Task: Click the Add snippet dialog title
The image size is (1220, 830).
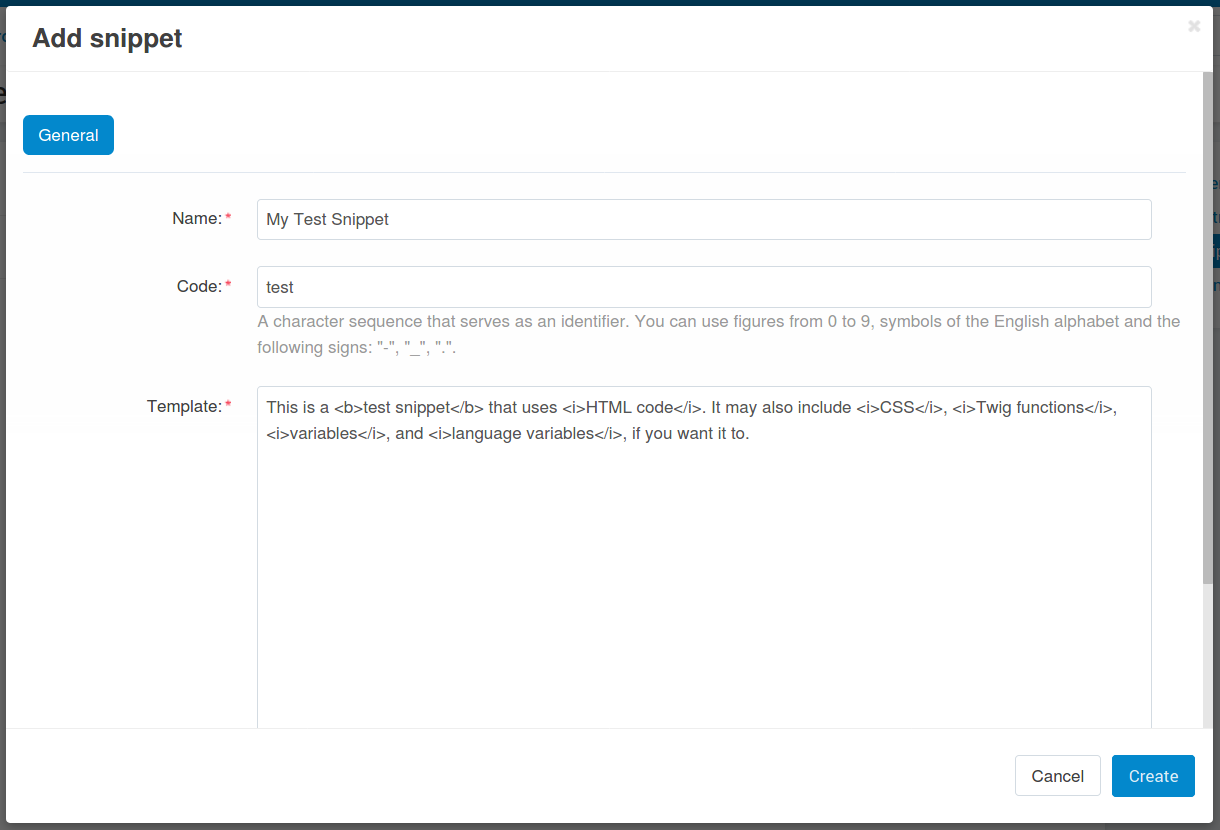Action: point(107,38)
